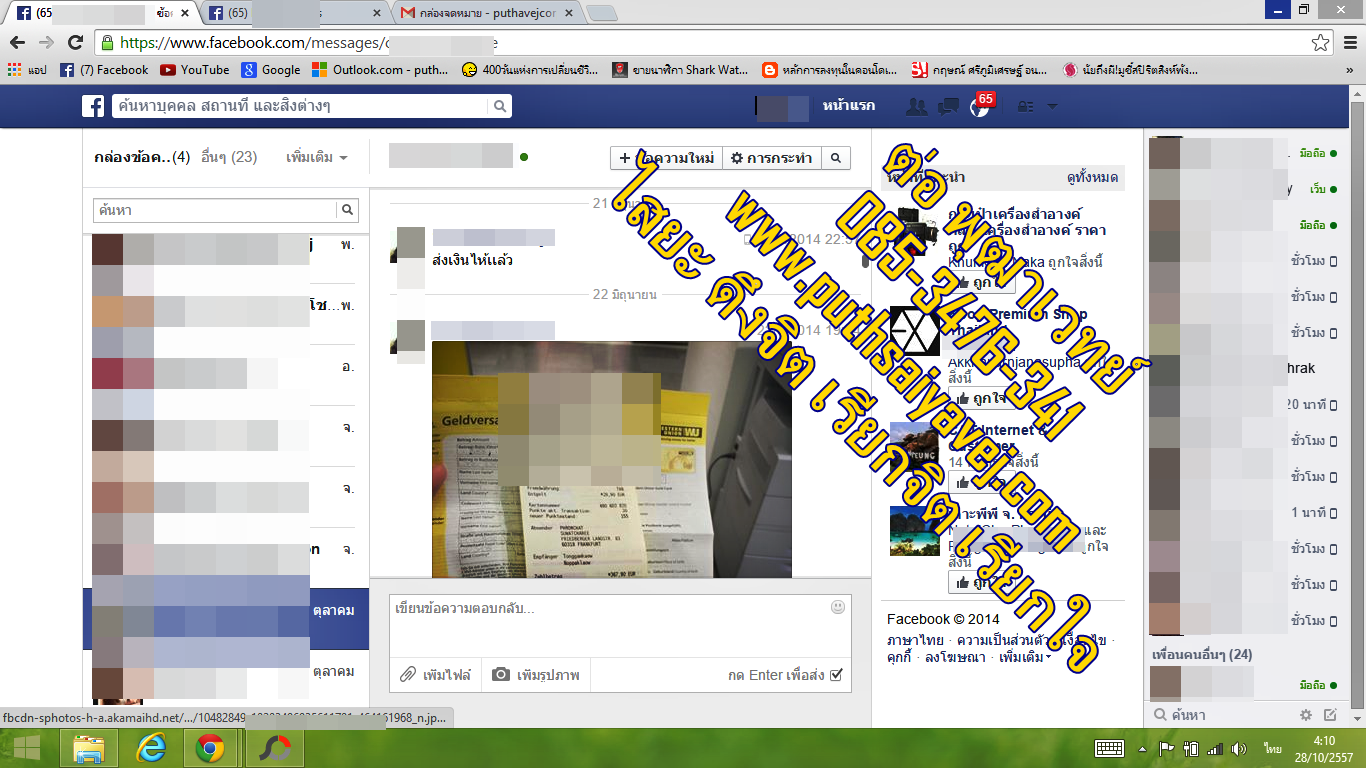
Task: Open the Chrome hamburger menu
Action: pos(1349,43)
